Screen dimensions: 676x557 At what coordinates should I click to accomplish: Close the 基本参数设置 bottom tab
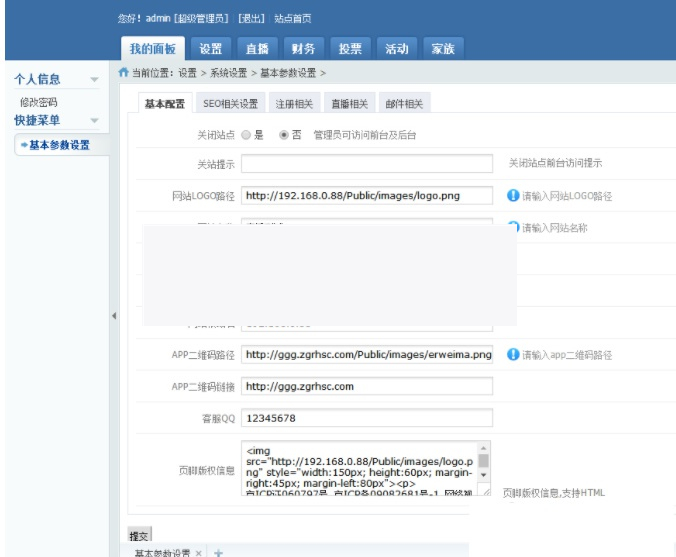199,552
